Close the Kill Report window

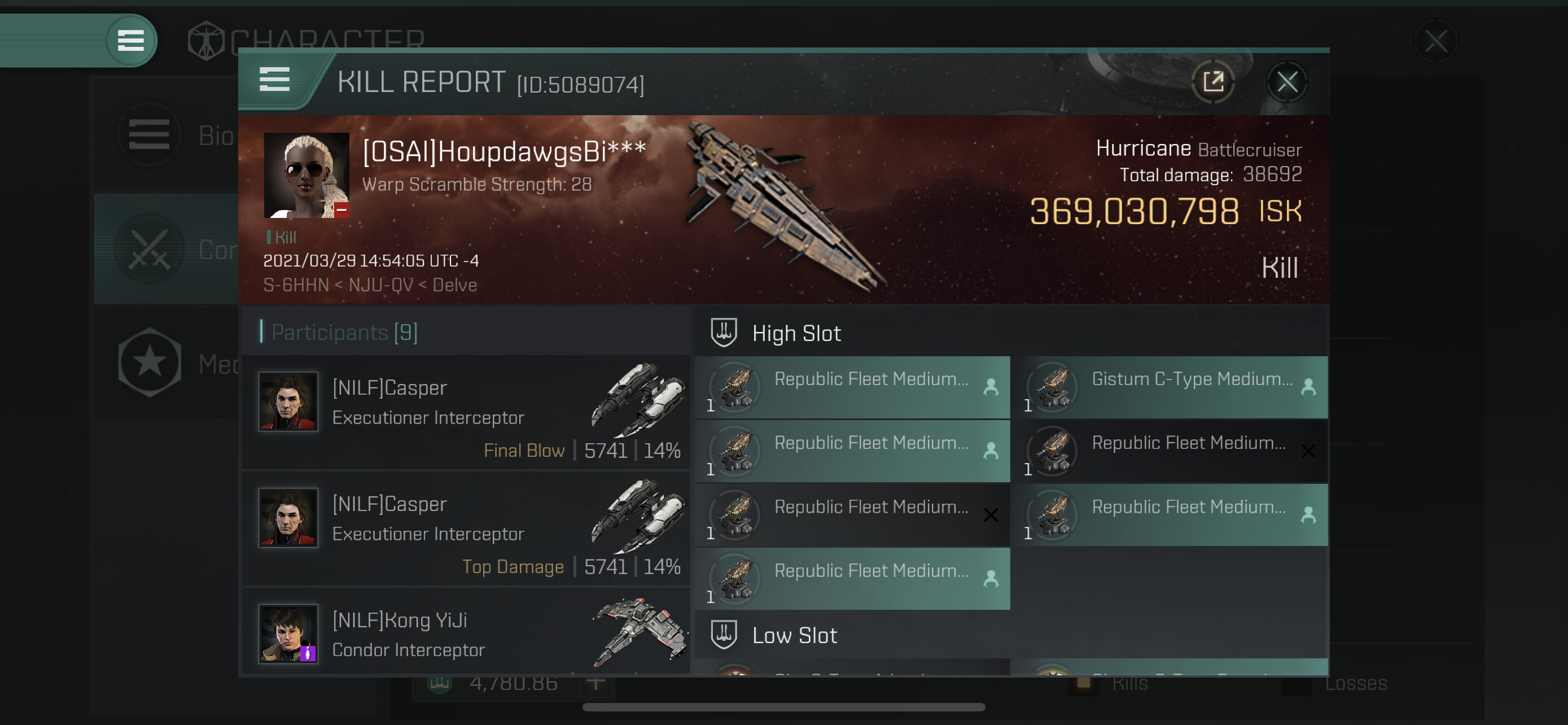pos(1287,81)
